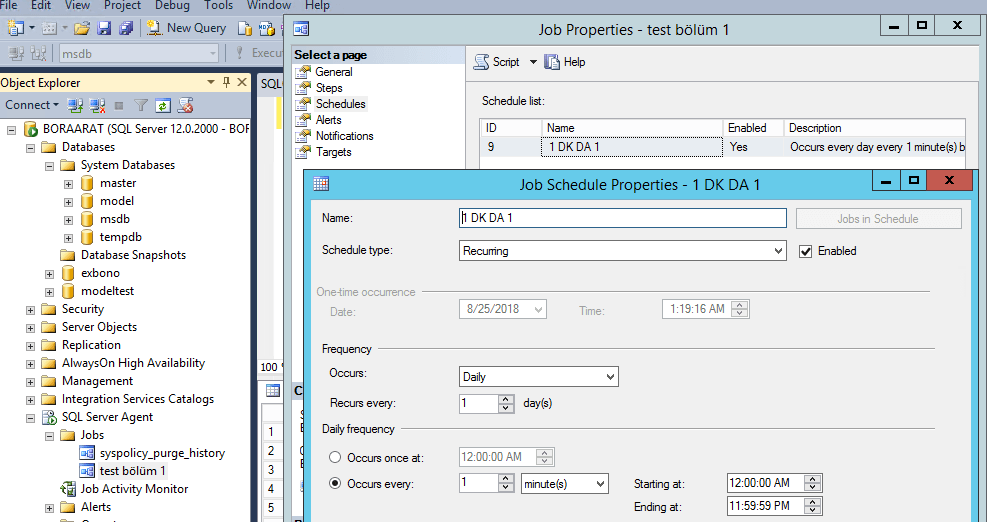Open the Steps page
Screen dimensions: 987x522
point(329,88)
